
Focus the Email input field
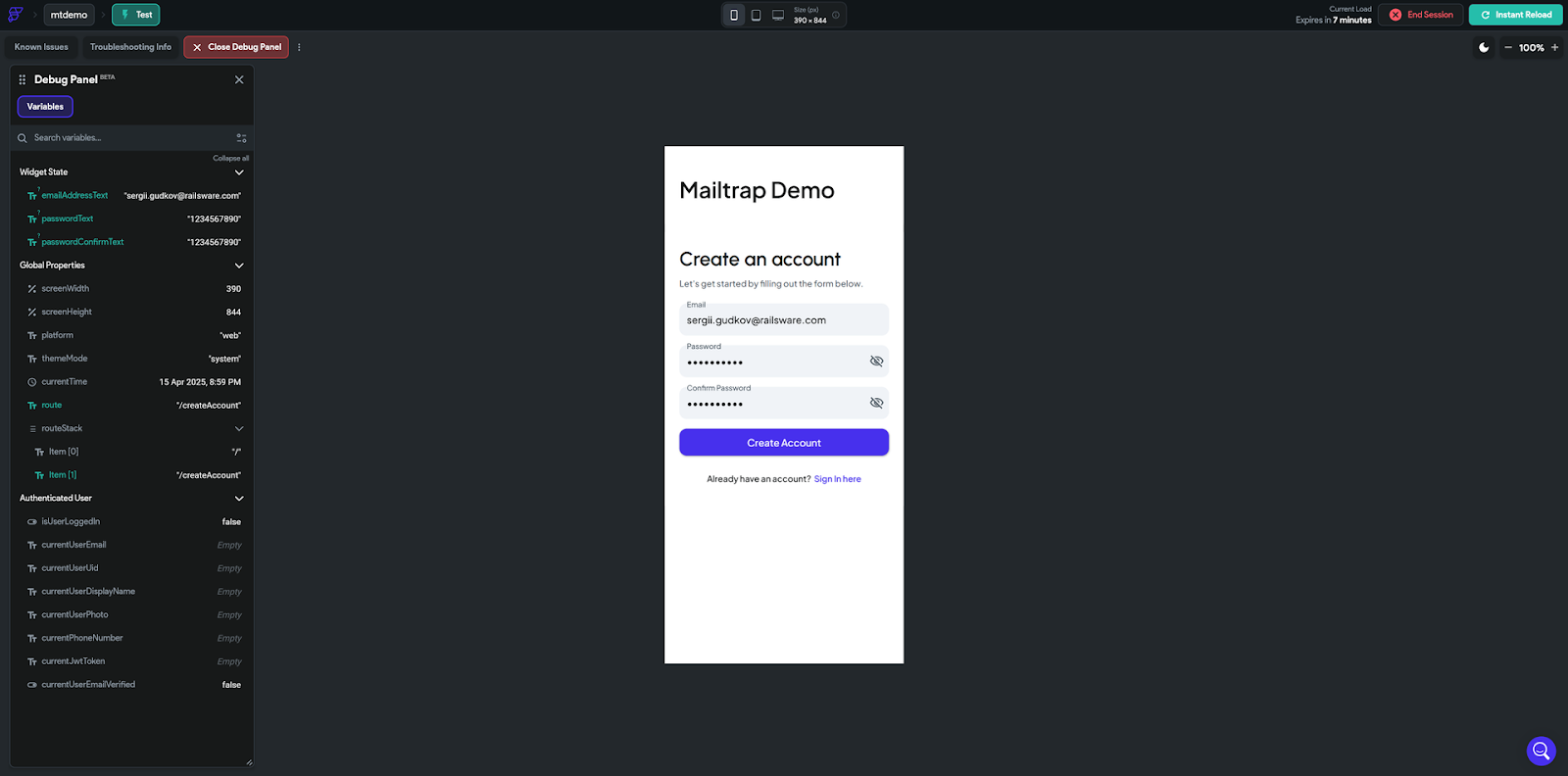[784, 319]
